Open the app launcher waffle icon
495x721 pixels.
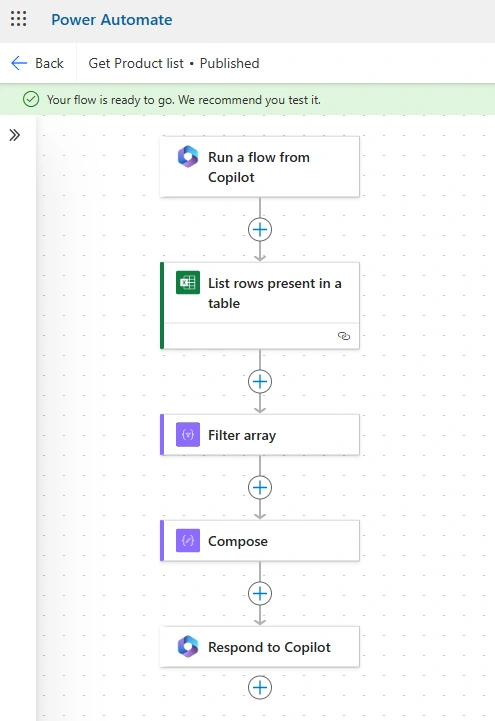tap(18, 19)
